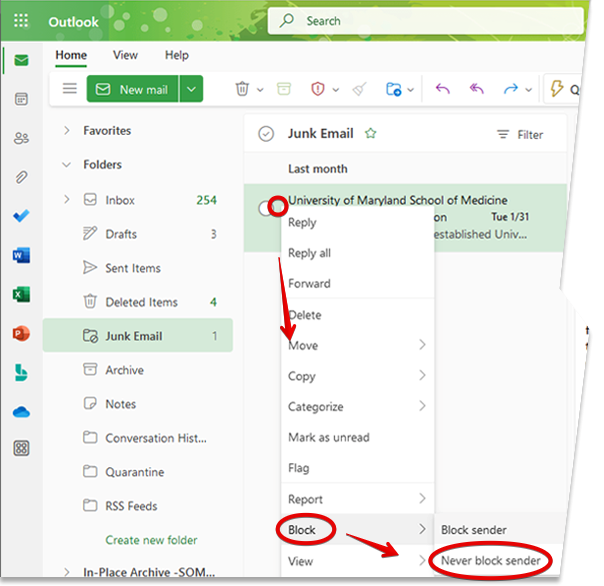Open the Filter options for messages
This screenshot has width=604, height=586.
pos(520,135)
